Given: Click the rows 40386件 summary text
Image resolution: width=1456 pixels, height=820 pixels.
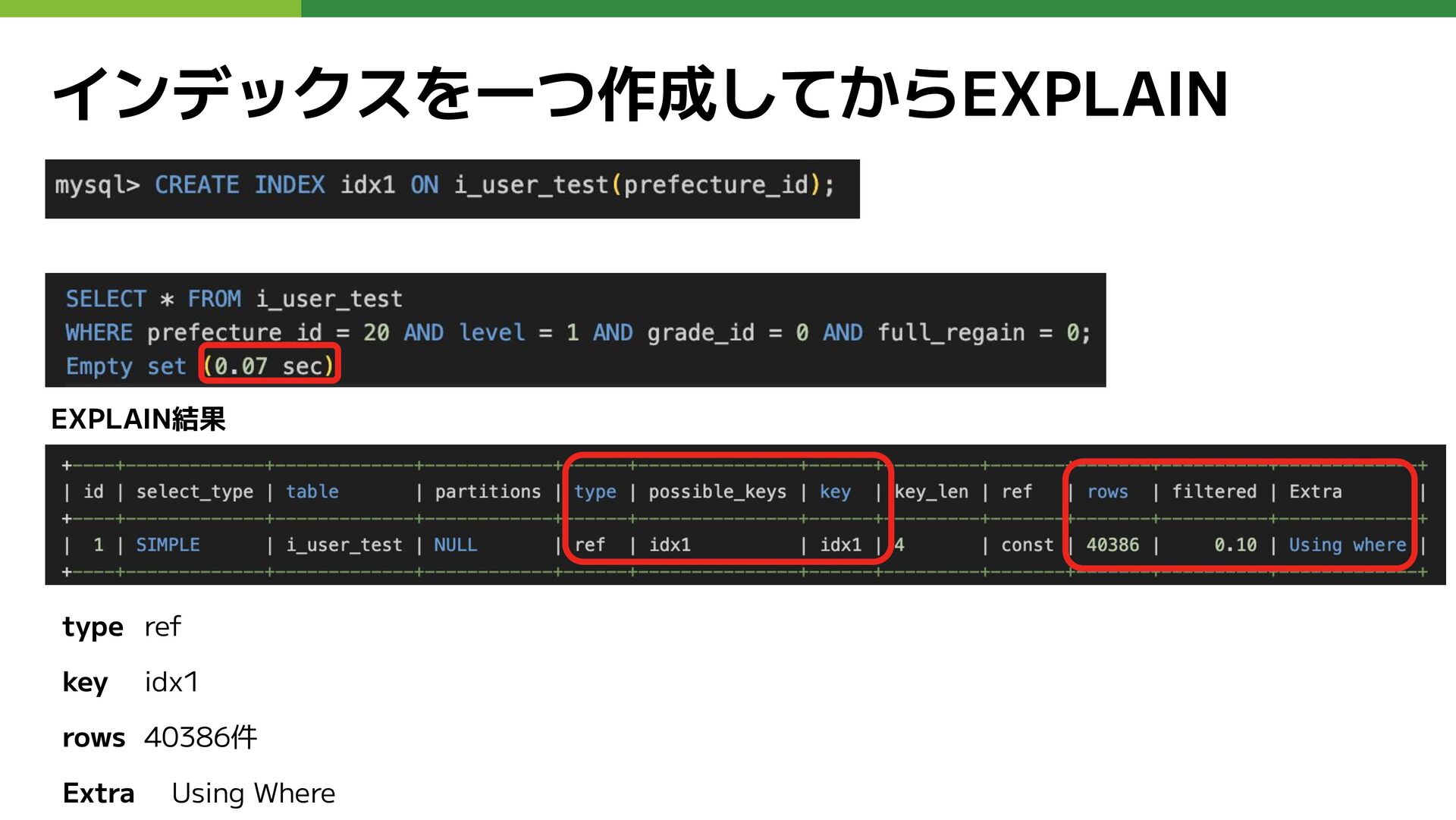Looking at the screenshot, I should click(200, 737).
